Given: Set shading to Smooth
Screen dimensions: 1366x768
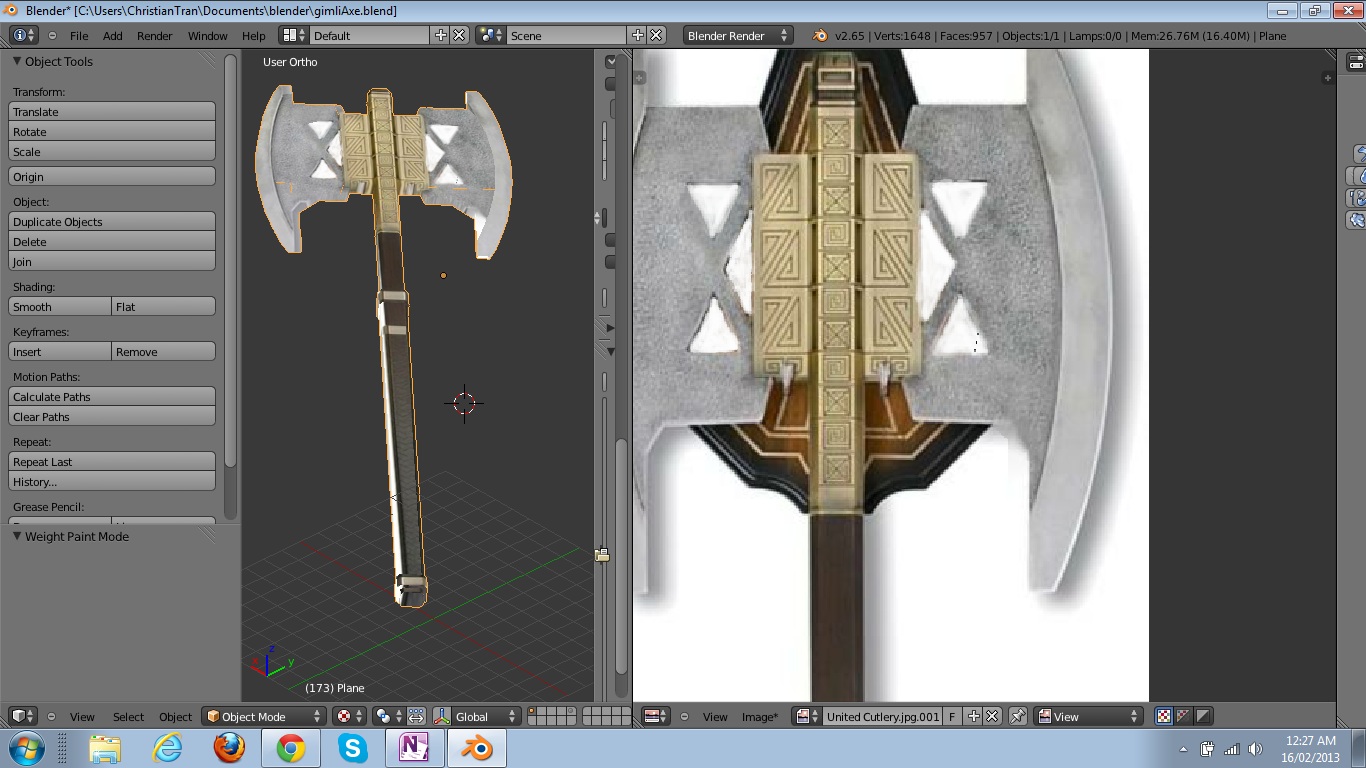Looking at the screenshot, I should (x=60, y=307).
